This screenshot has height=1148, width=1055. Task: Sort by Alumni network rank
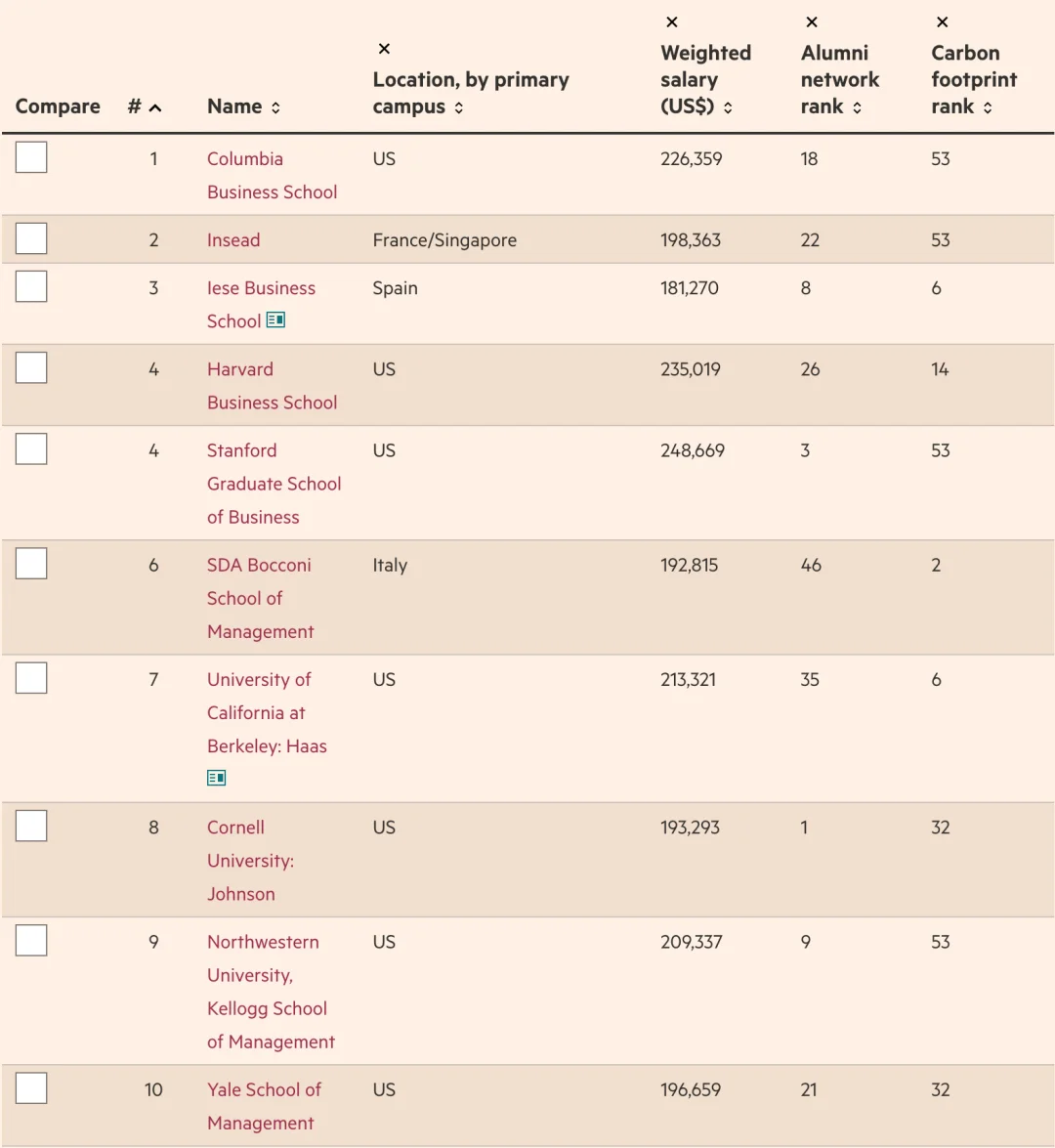(857, 107)
